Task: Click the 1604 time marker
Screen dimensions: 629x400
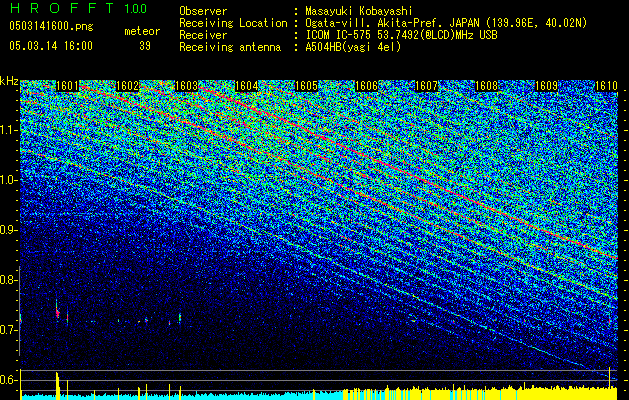Action: click(x=247, y=86)
